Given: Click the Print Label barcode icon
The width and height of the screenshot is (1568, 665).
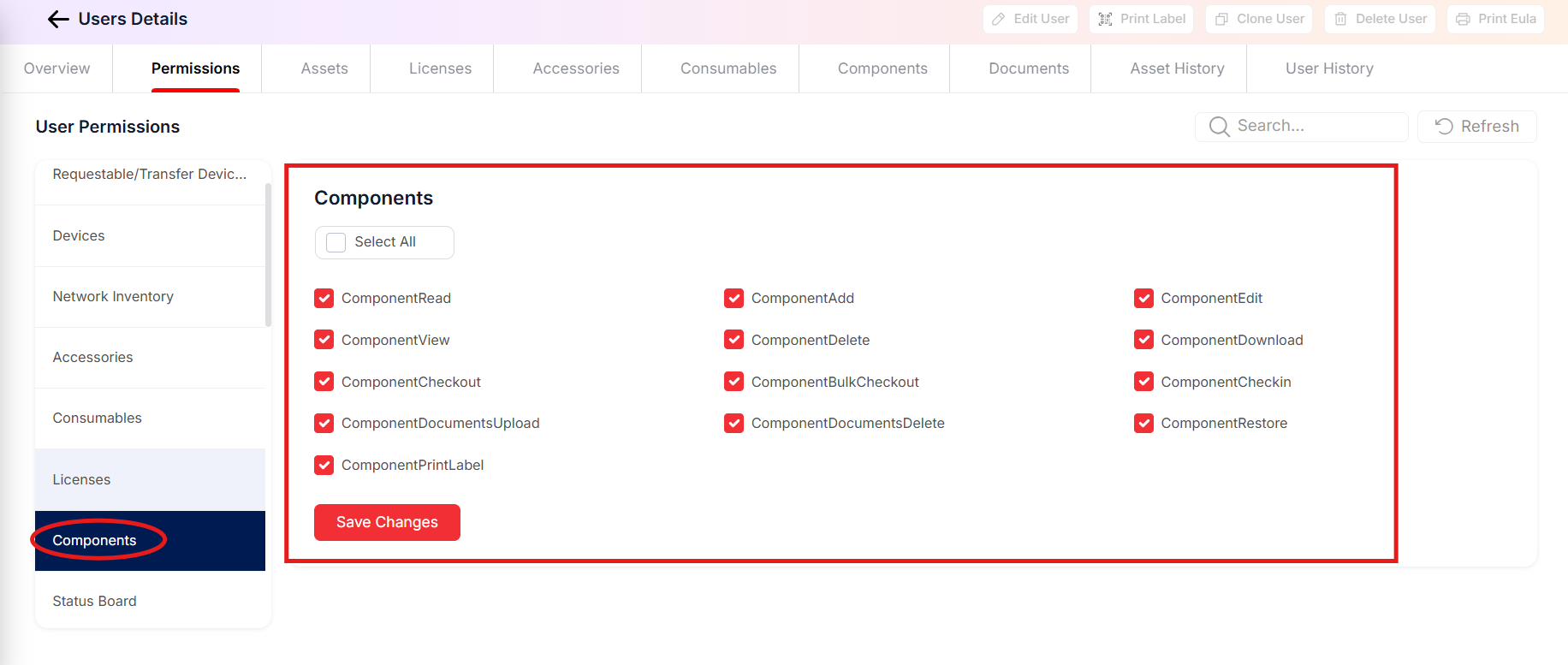Looking at the screenshot, I should [1105, 19].
